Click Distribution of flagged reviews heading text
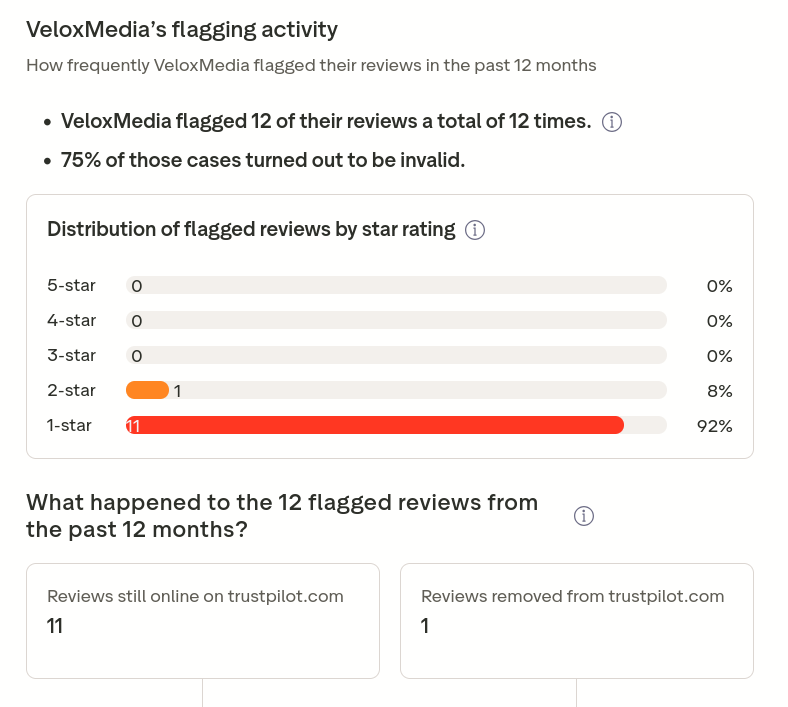Image resolution: width=788 pixels, height=707 pixels. tap(251, 229)
